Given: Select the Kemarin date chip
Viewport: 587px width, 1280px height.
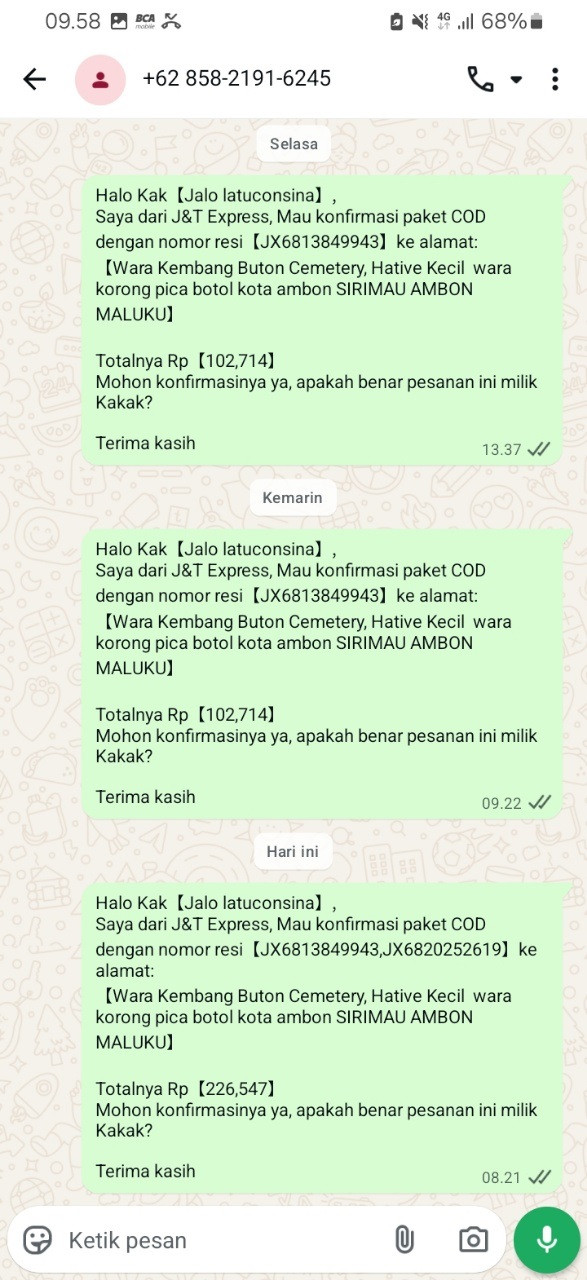Looking at the screenshot, I should click(x=292, y=498).
